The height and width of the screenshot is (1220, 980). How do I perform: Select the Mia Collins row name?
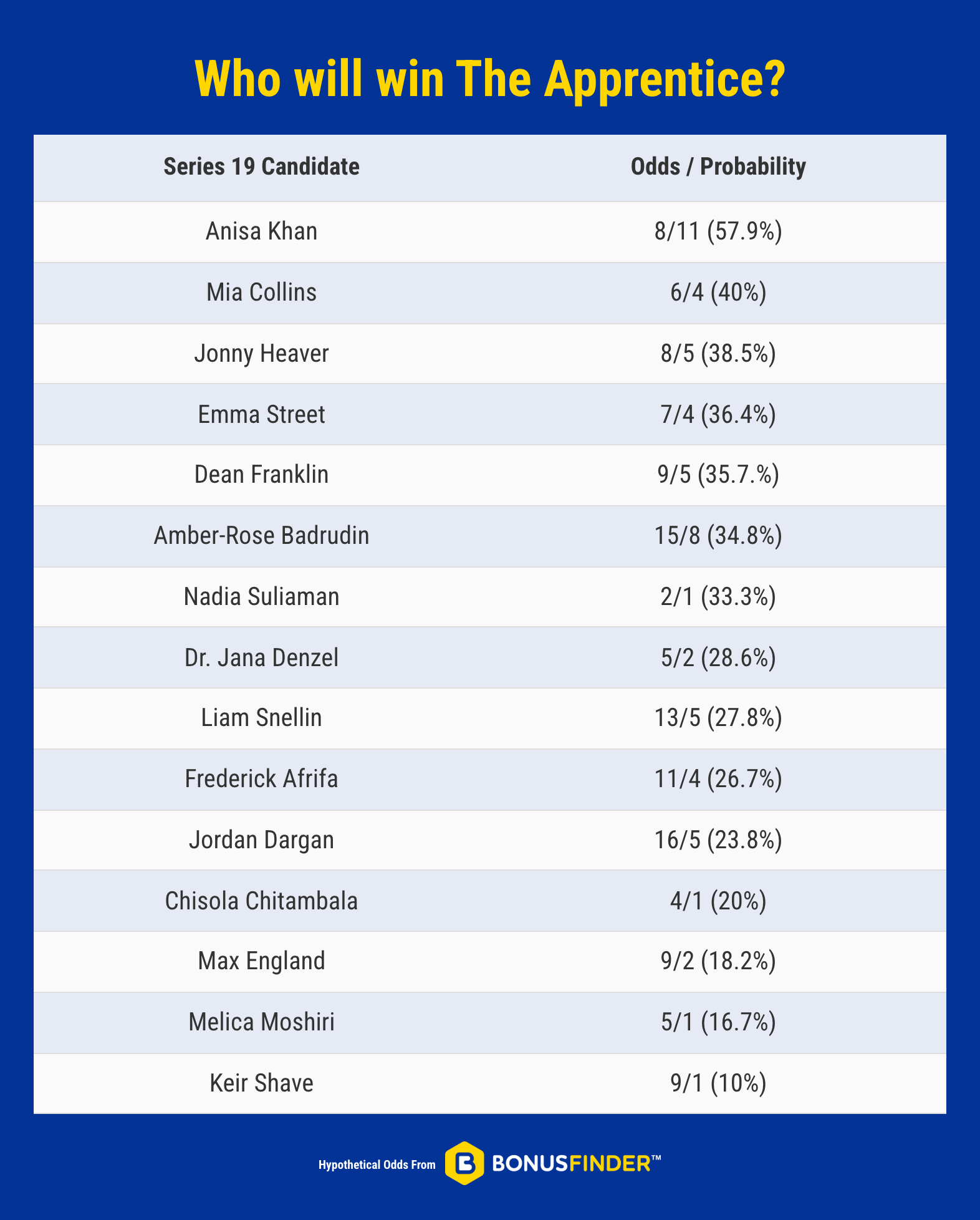[261, 293]
